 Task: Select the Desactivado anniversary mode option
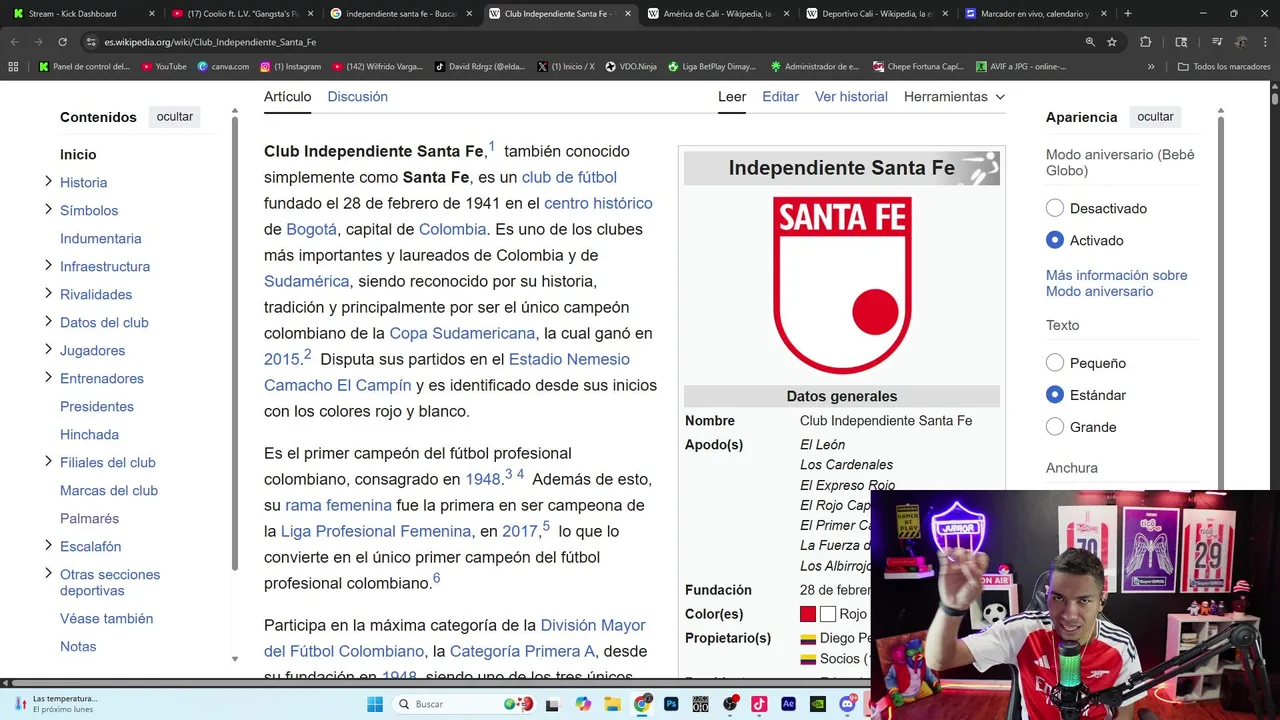1055,208
